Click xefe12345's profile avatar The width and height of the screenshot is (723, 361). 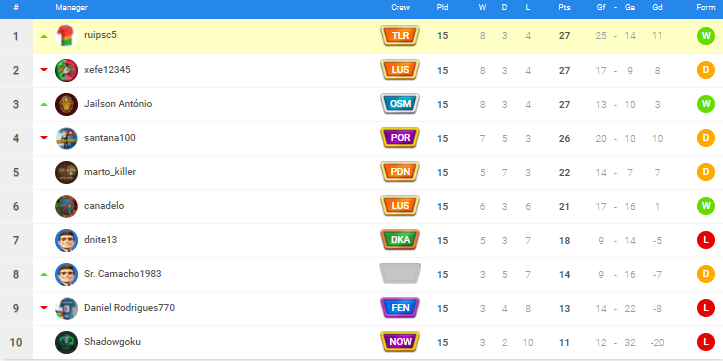[x=66, y=70]
